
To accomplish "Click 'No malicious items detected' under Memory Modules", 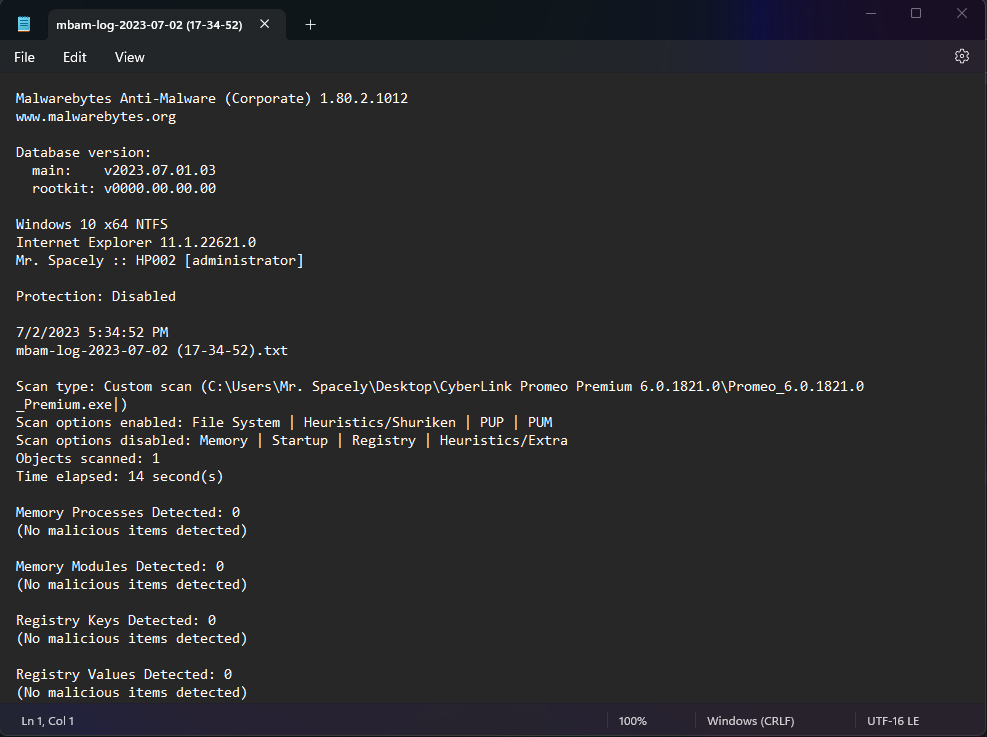I will click(132, 585).
